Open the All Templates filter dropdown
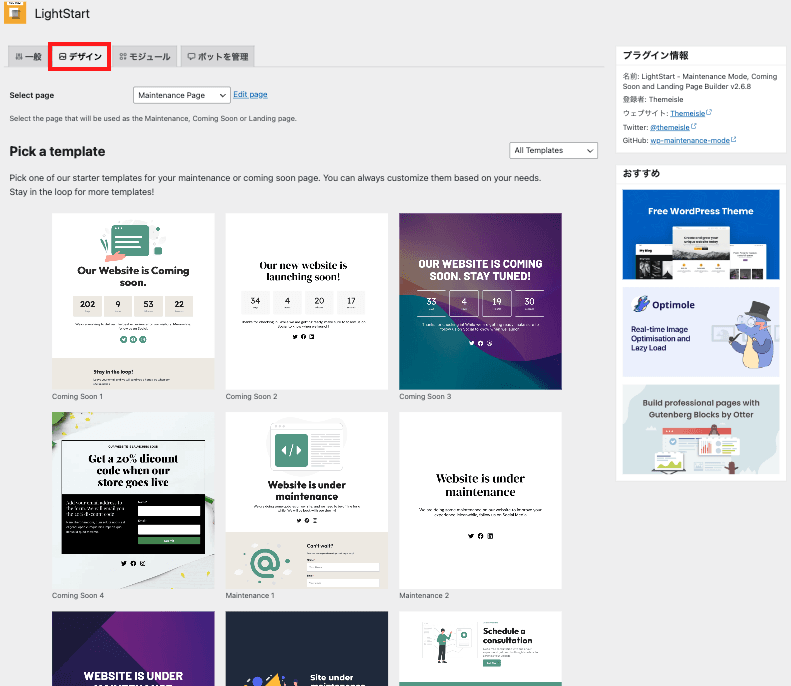791x686 pixels. click(x=553, y=150)
